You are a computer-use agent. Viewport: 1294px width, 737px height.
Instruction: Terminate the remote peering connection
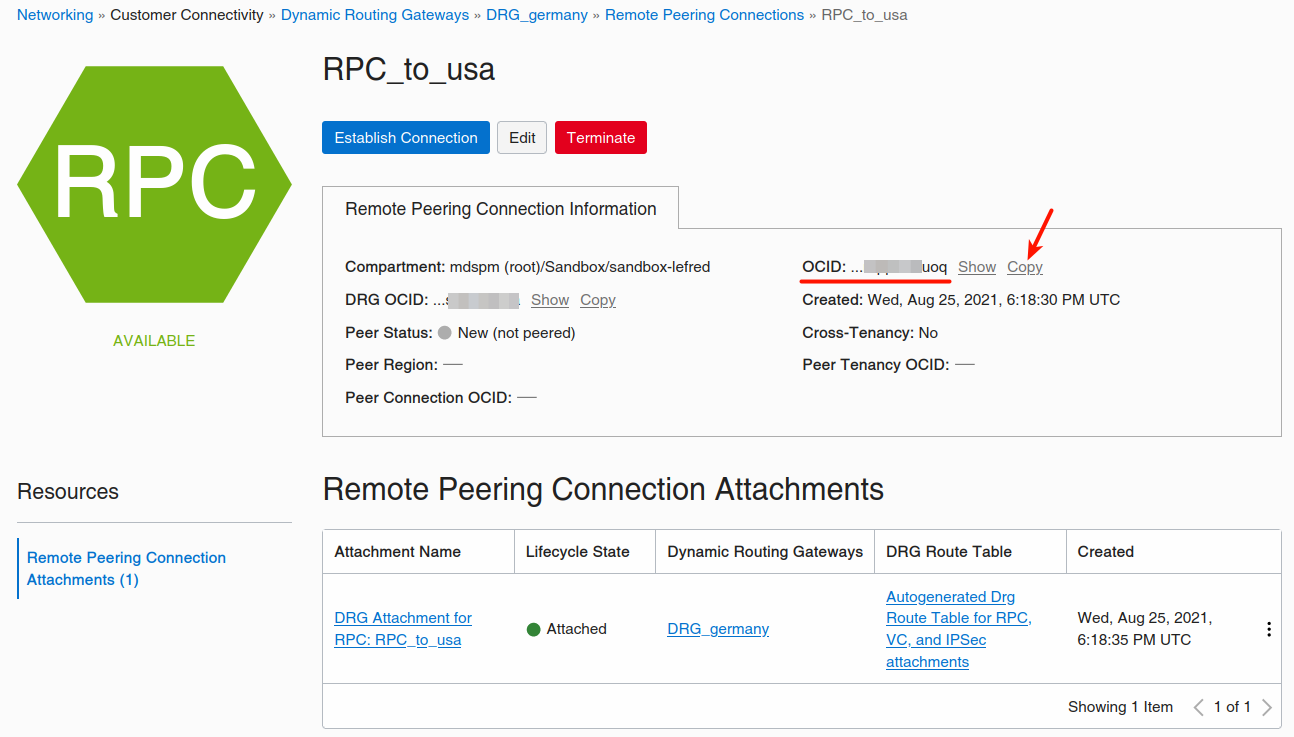pos(600,138)
